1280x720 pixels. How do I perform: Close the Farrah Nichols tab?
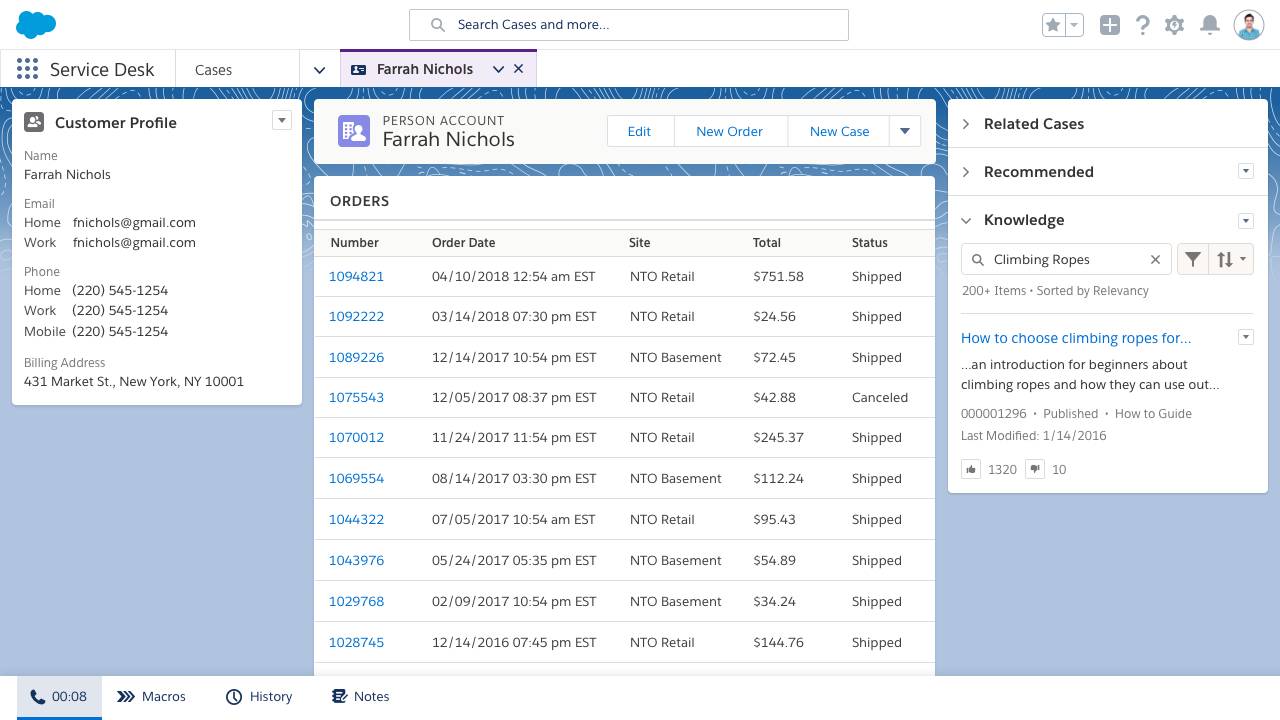pos(518,69)
